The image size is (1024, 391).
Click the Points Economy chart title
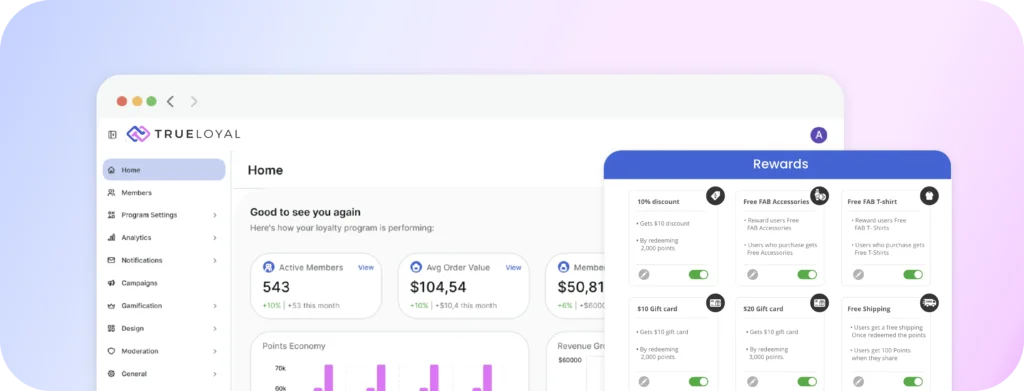click(x=294, y=346)
